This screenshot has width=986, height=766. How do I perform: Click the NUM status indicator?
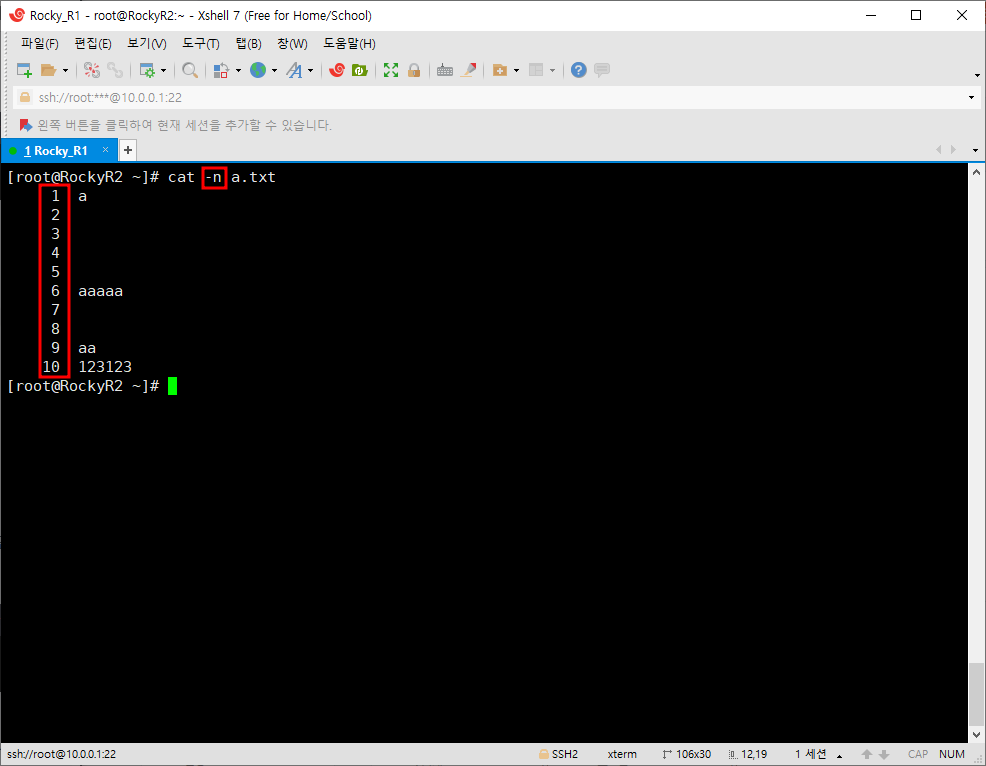(x=951, y=754)
